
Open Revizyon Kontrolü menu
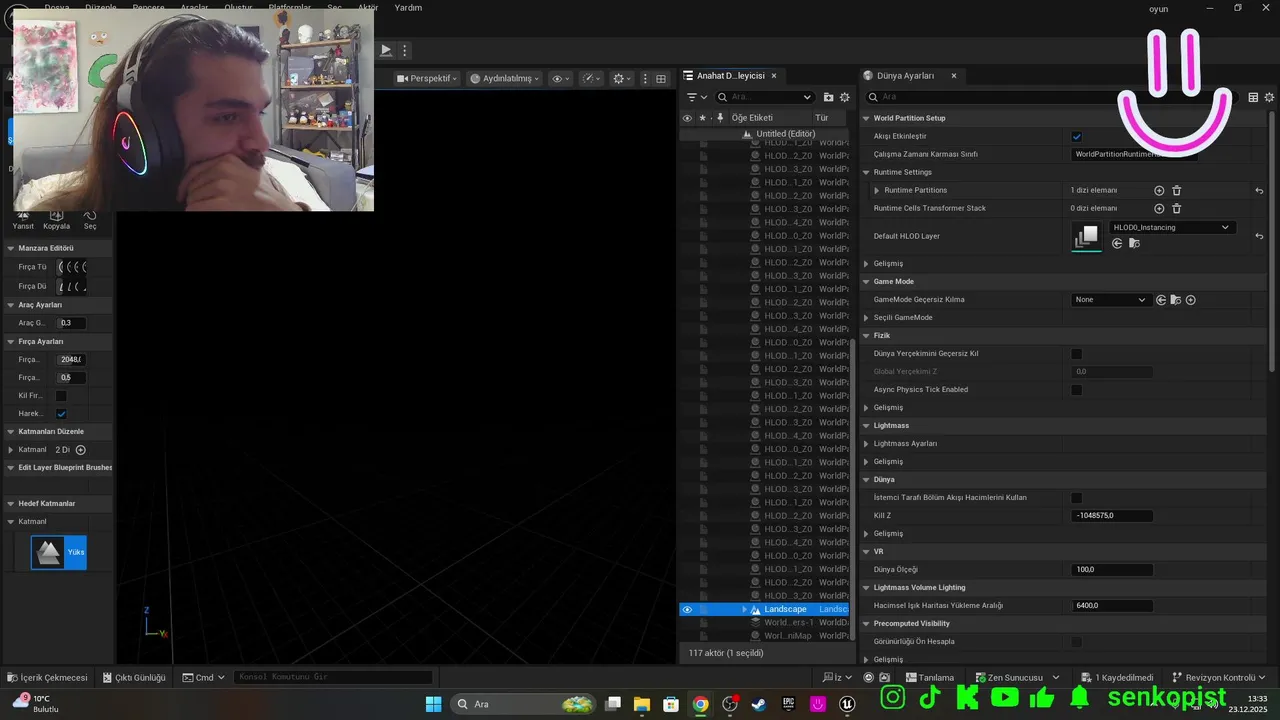pyautogui.click(x=1219, y=677)
